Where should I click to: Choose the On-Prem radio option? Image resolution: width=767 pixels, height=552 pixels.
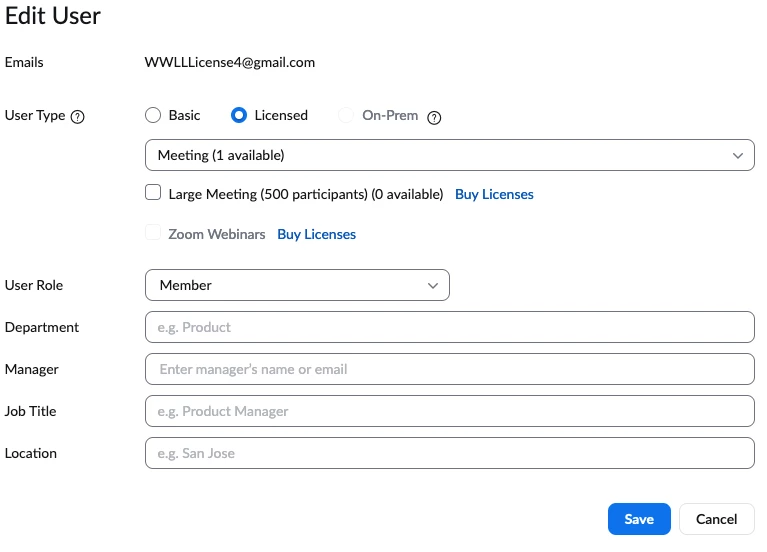[346, 115]
